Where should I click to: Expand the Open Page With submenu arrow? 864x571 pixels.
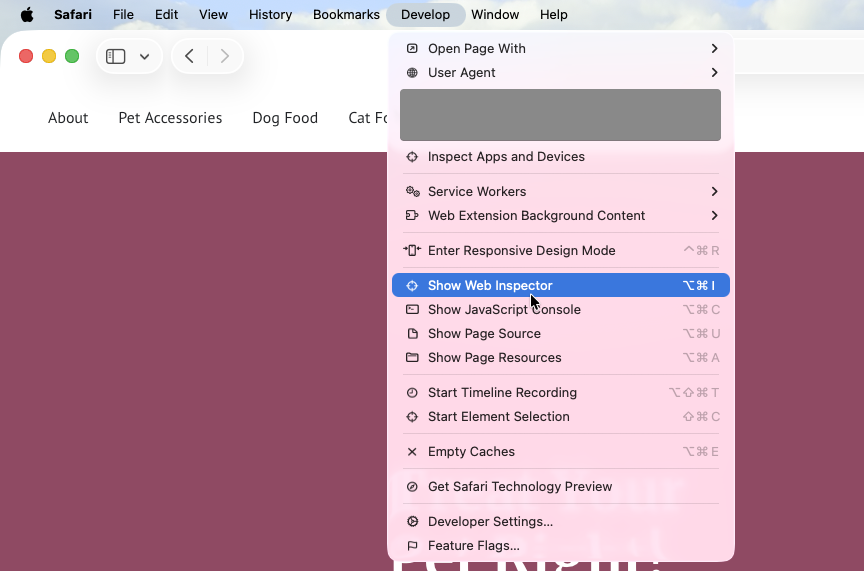coord(714,49)
